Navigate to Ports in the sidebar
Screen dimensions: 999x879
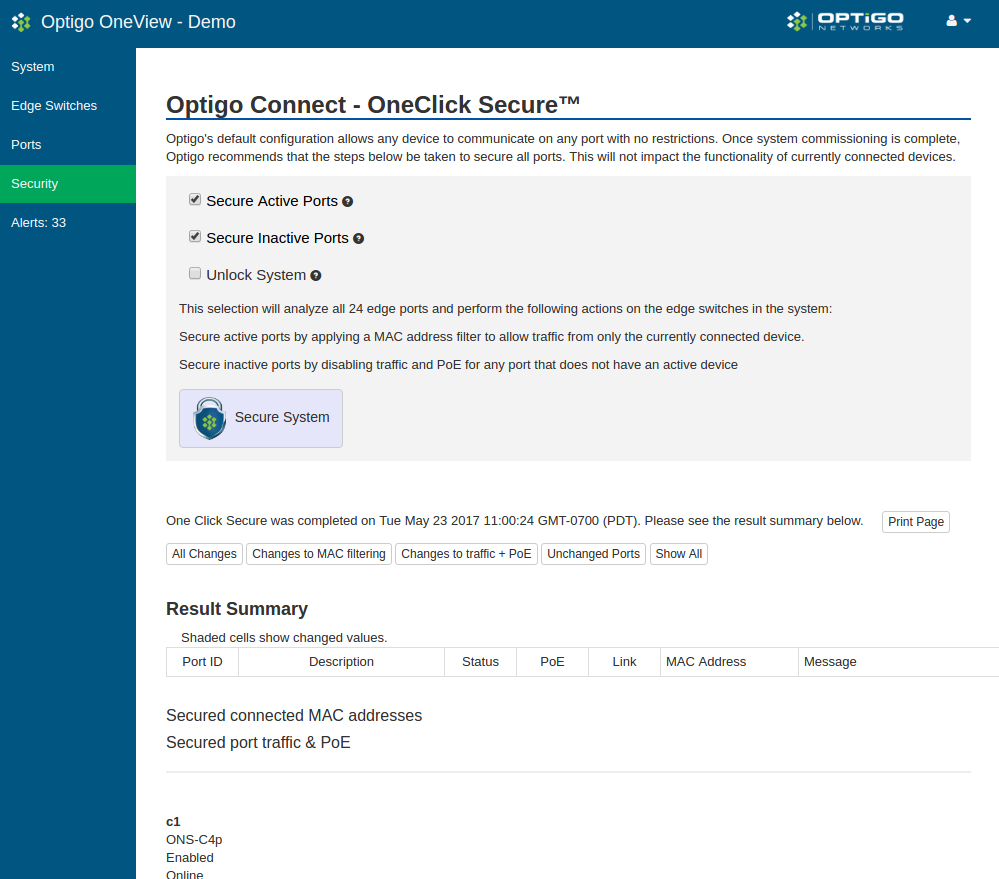click(x=26, y=145)
